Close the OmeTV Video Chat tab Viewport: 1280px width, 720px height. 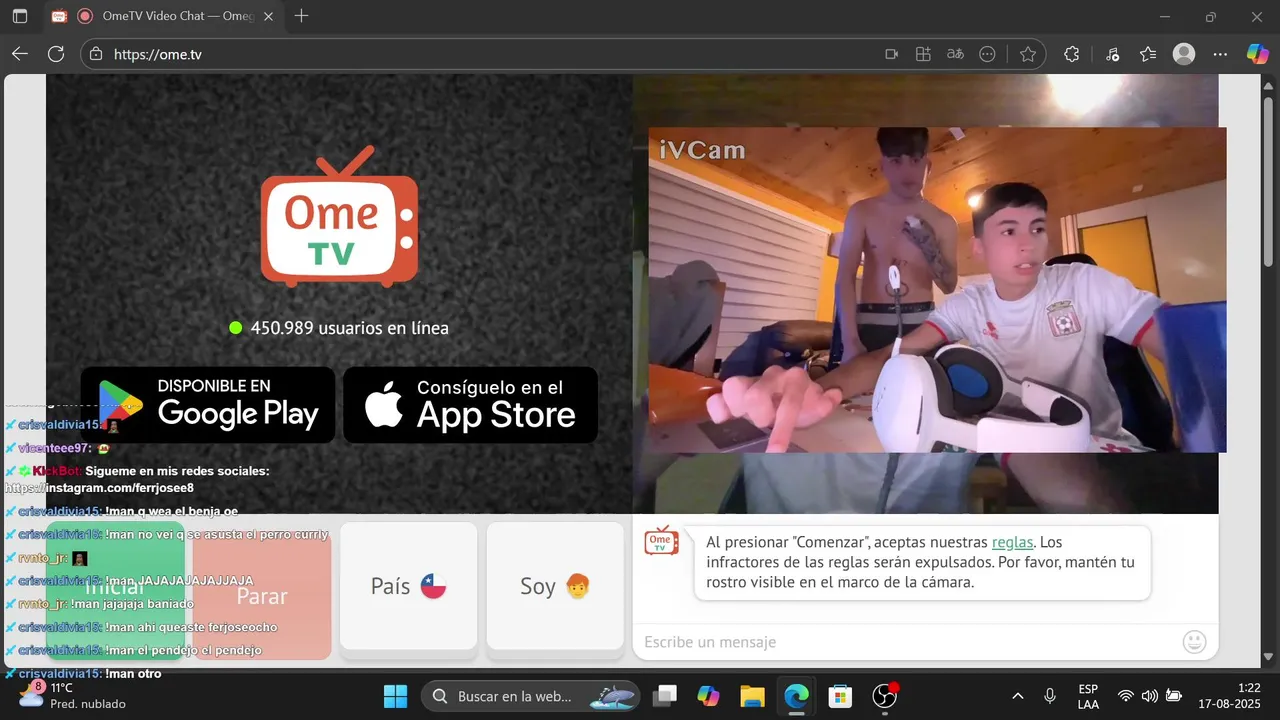pyautogui.click(x=268, y=16)
